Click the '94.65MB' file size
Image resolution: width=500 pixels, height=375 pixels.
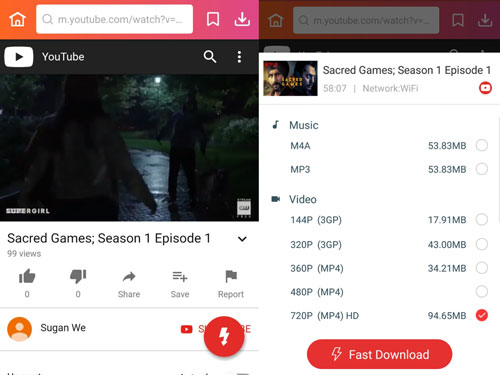pyautogui.click(x=447, y=316)
